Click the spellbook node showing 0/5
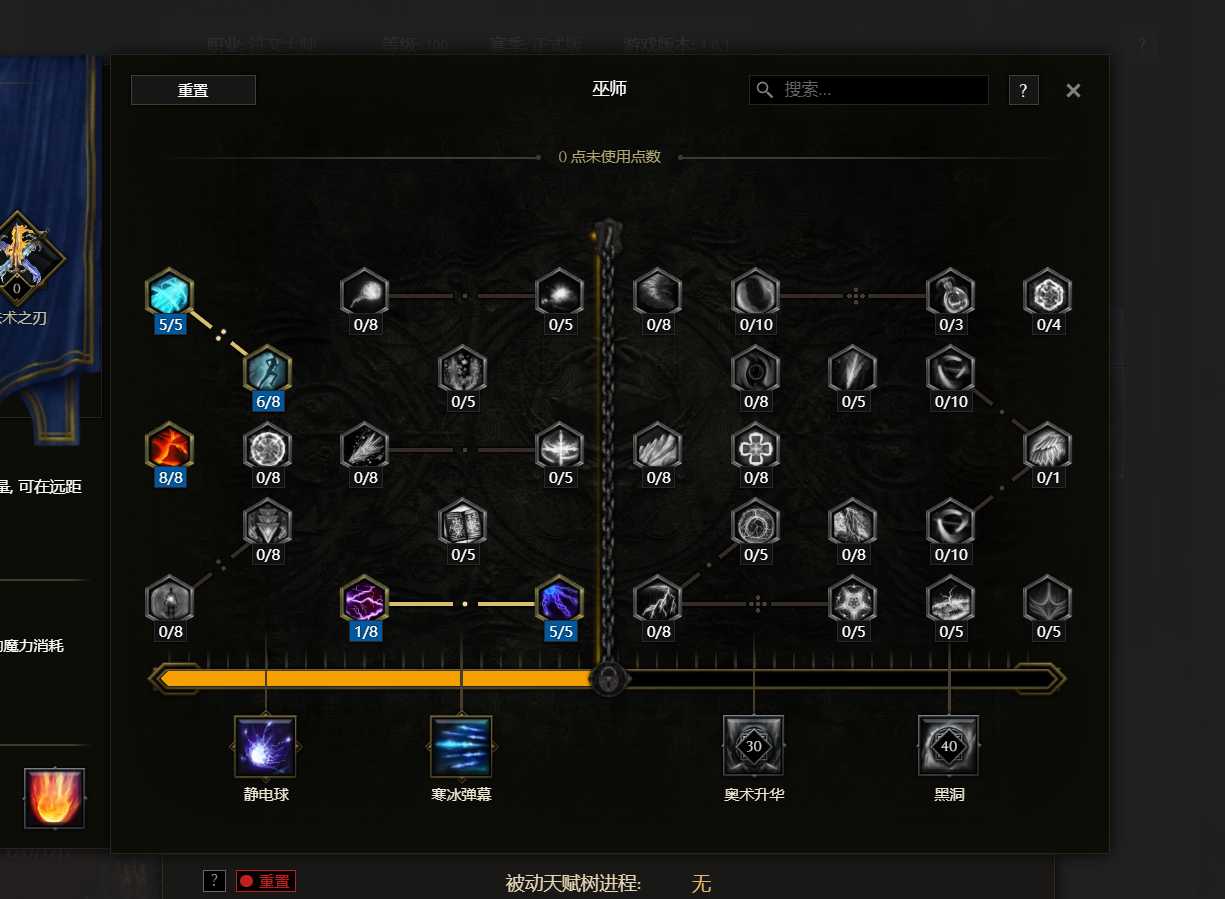 462,523
